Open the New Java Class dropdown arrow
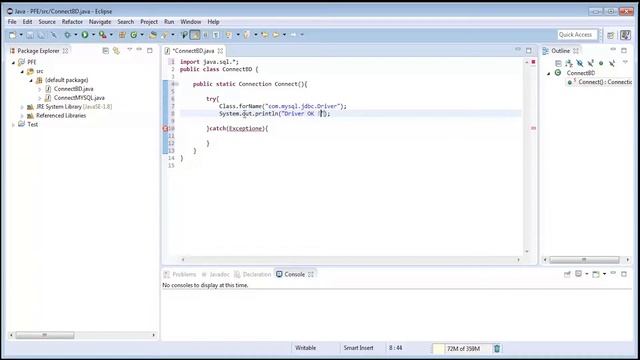Viewport: 640px width, 360px height. [142, 35]
